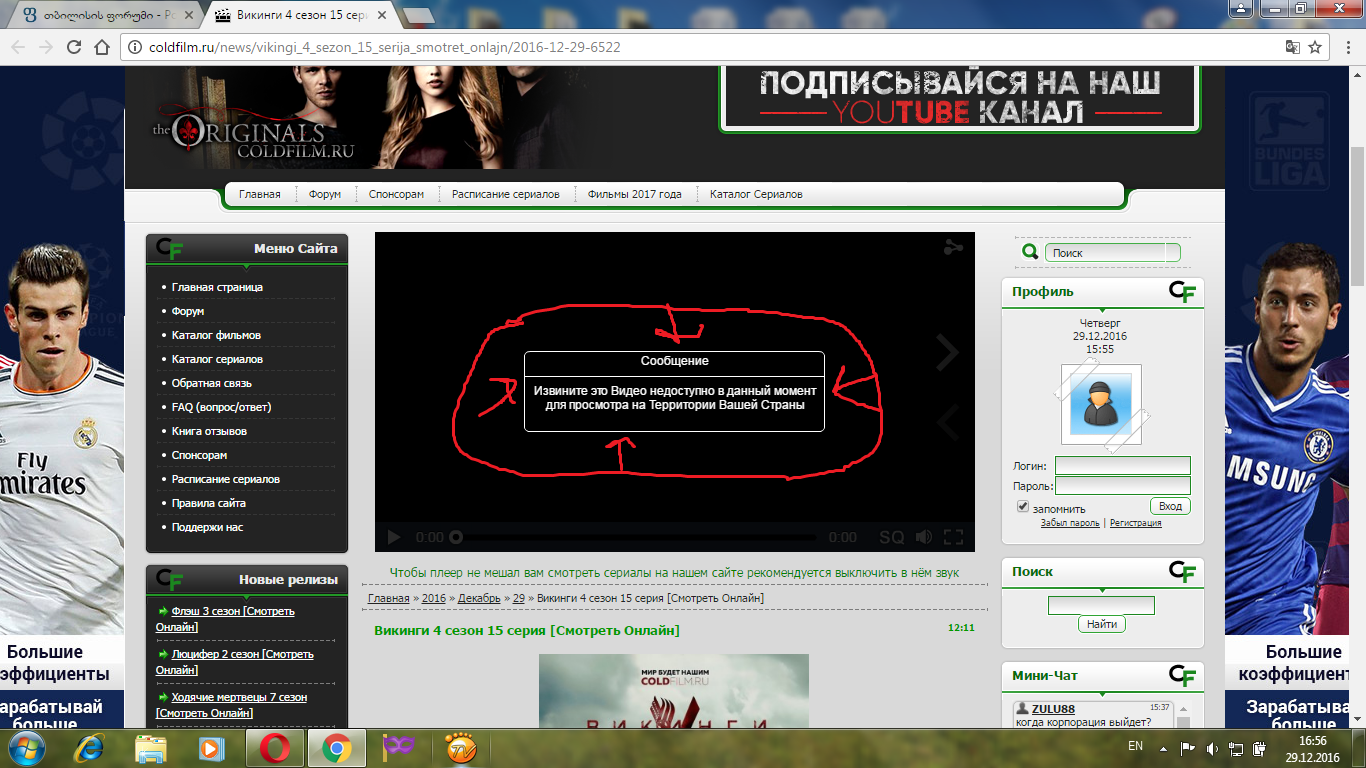This screenshot has width=1366, height=768.
Task: Click the video progress seek bar
Action: (636, 537)
